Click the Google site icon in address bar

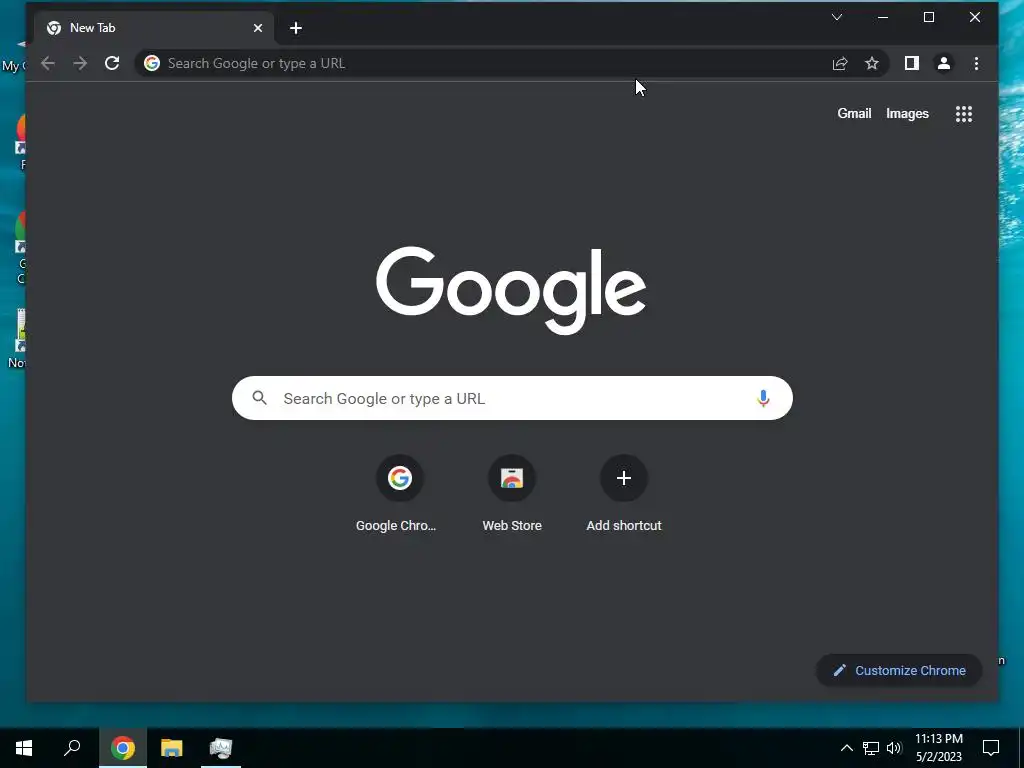152,63
